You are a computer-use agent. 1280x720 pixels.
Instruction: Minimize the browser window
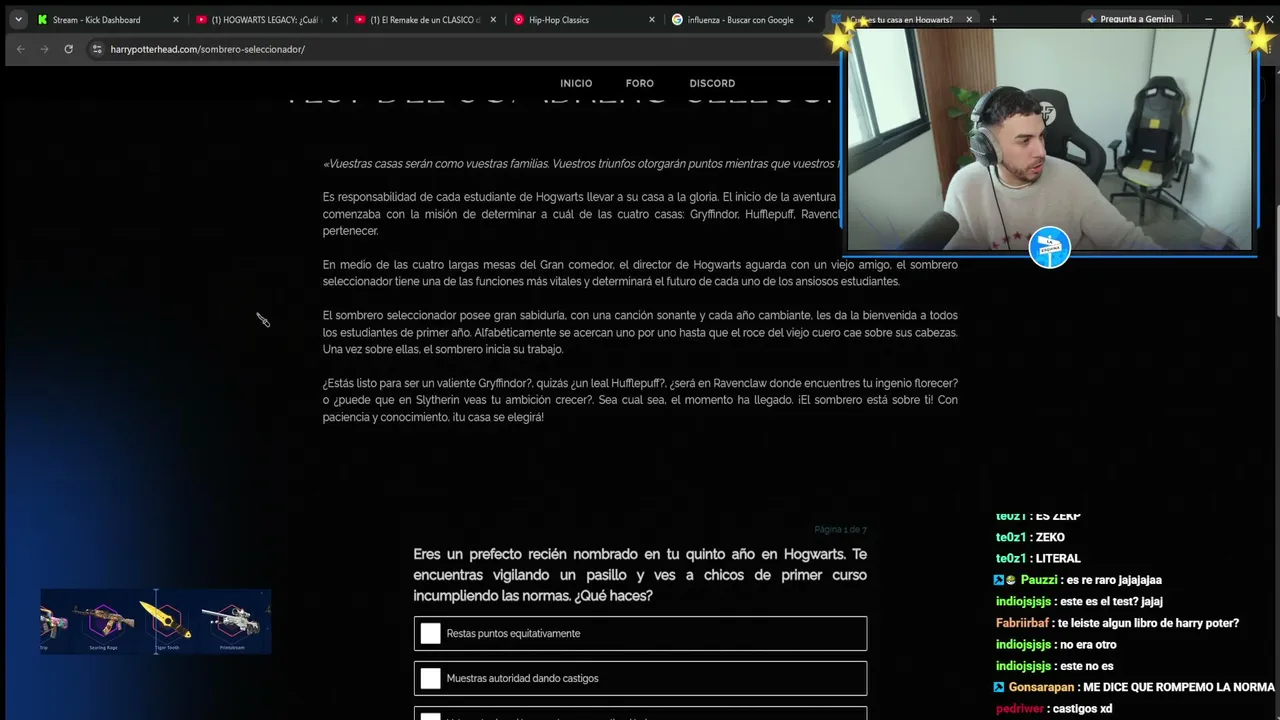click(1208, 19)
